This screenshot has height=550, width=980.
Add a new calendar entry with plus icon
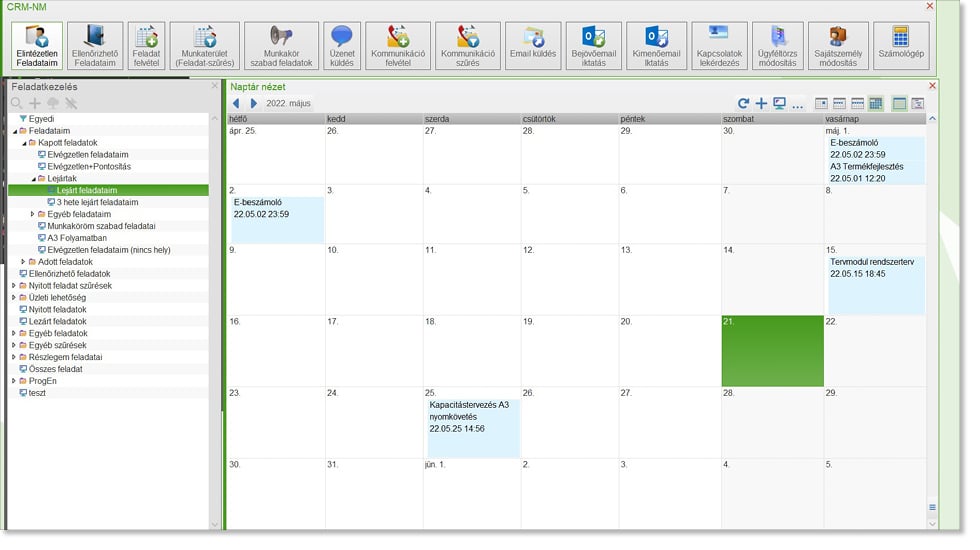click(x=761, y=104)
